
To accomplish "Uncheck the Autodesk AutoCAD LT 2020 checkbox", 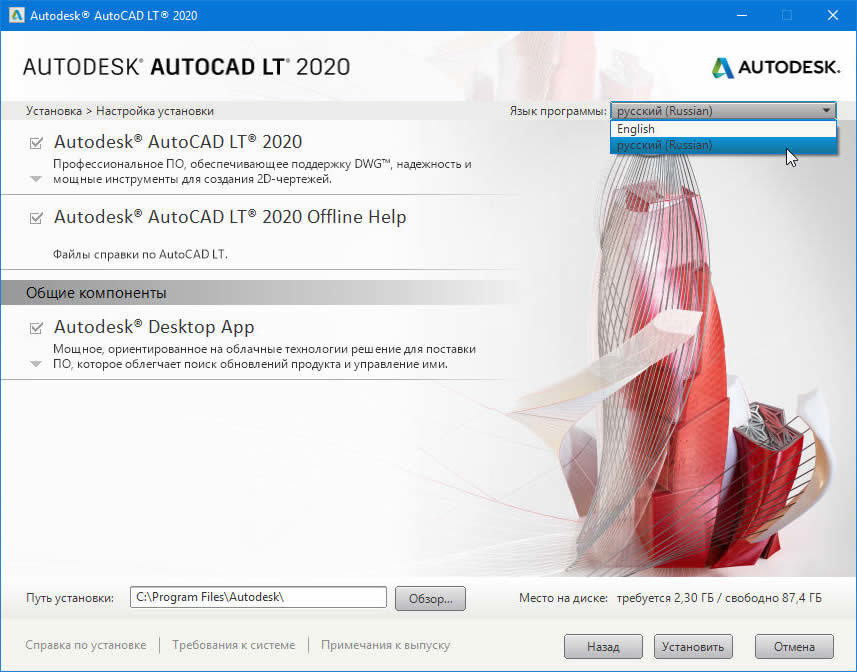I will tap(36, 143).
